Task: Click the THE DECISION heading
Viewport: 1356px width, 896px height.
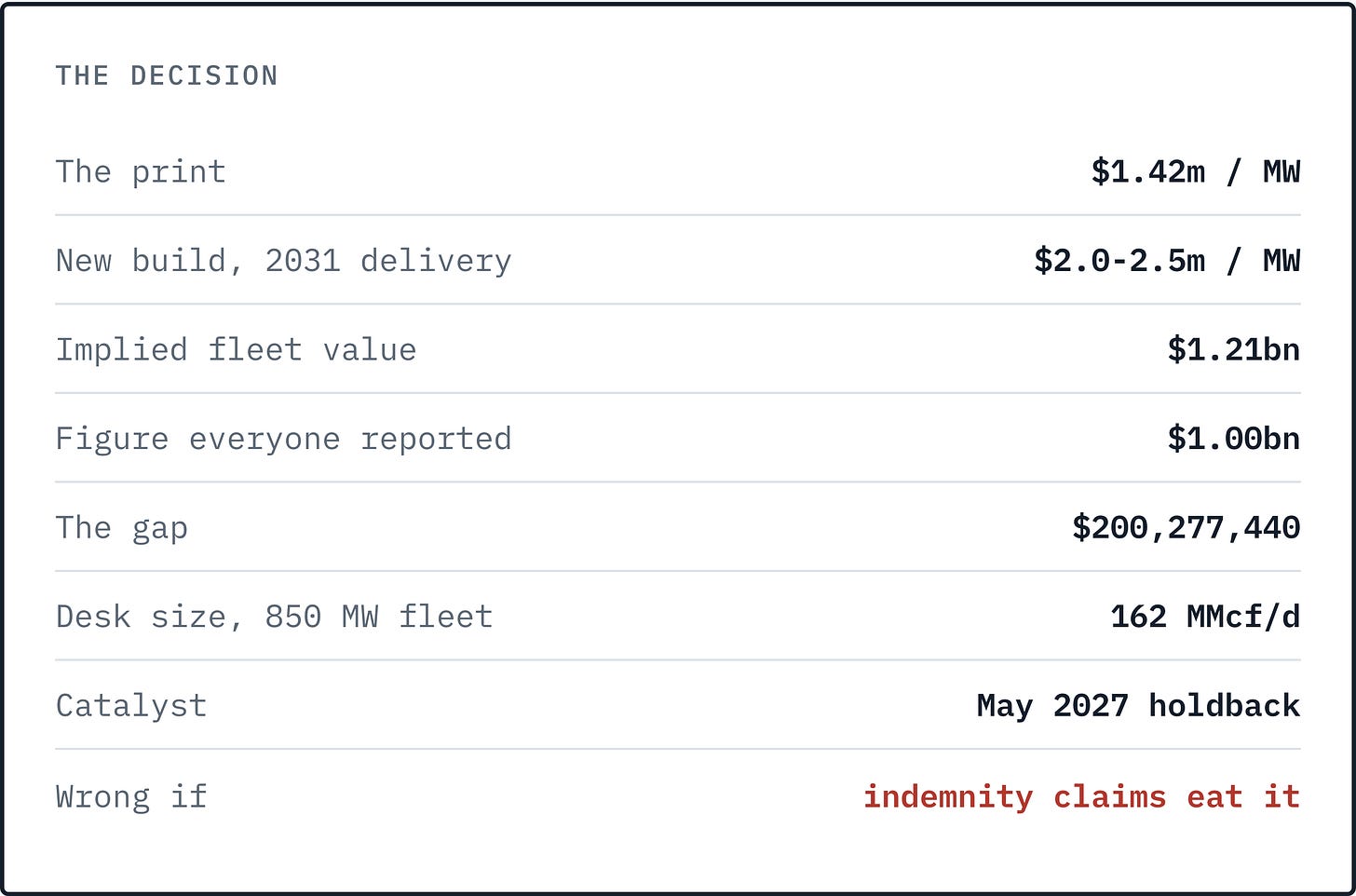Action: (x=167, y=75)
